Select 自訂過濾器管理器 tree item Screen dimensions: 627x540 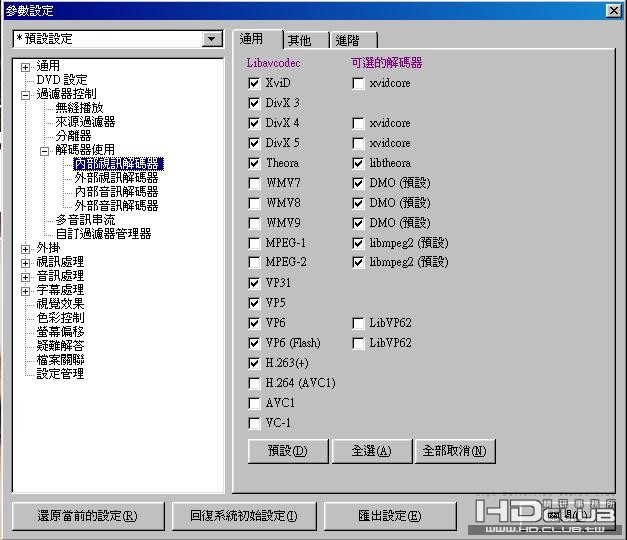coord(104,234)
